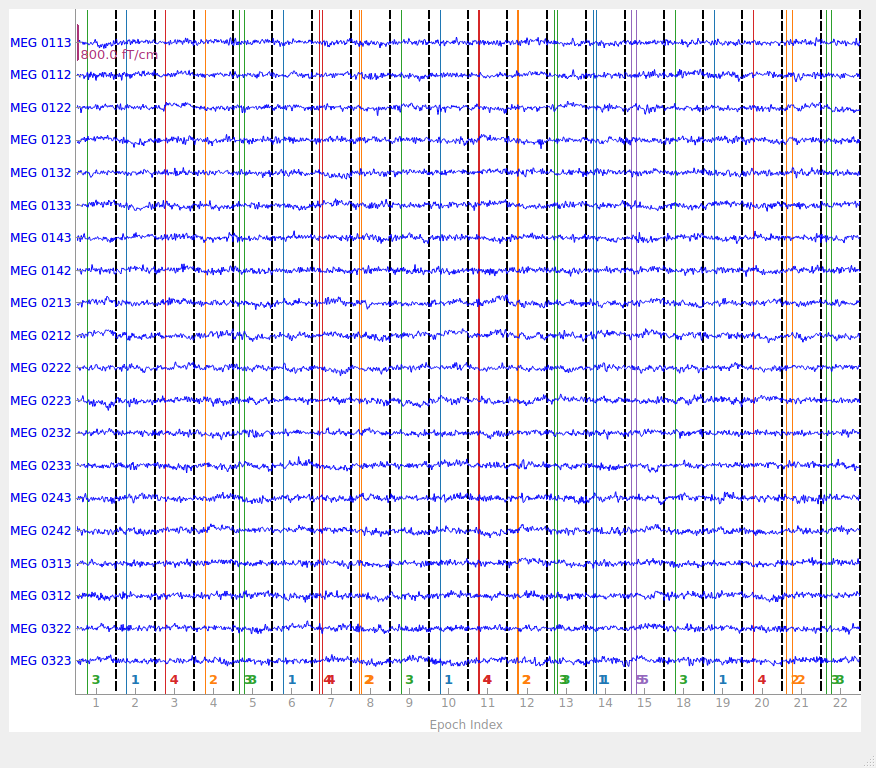
Task: Click the MEG 0322 channel label
Action: coord(41,629)
